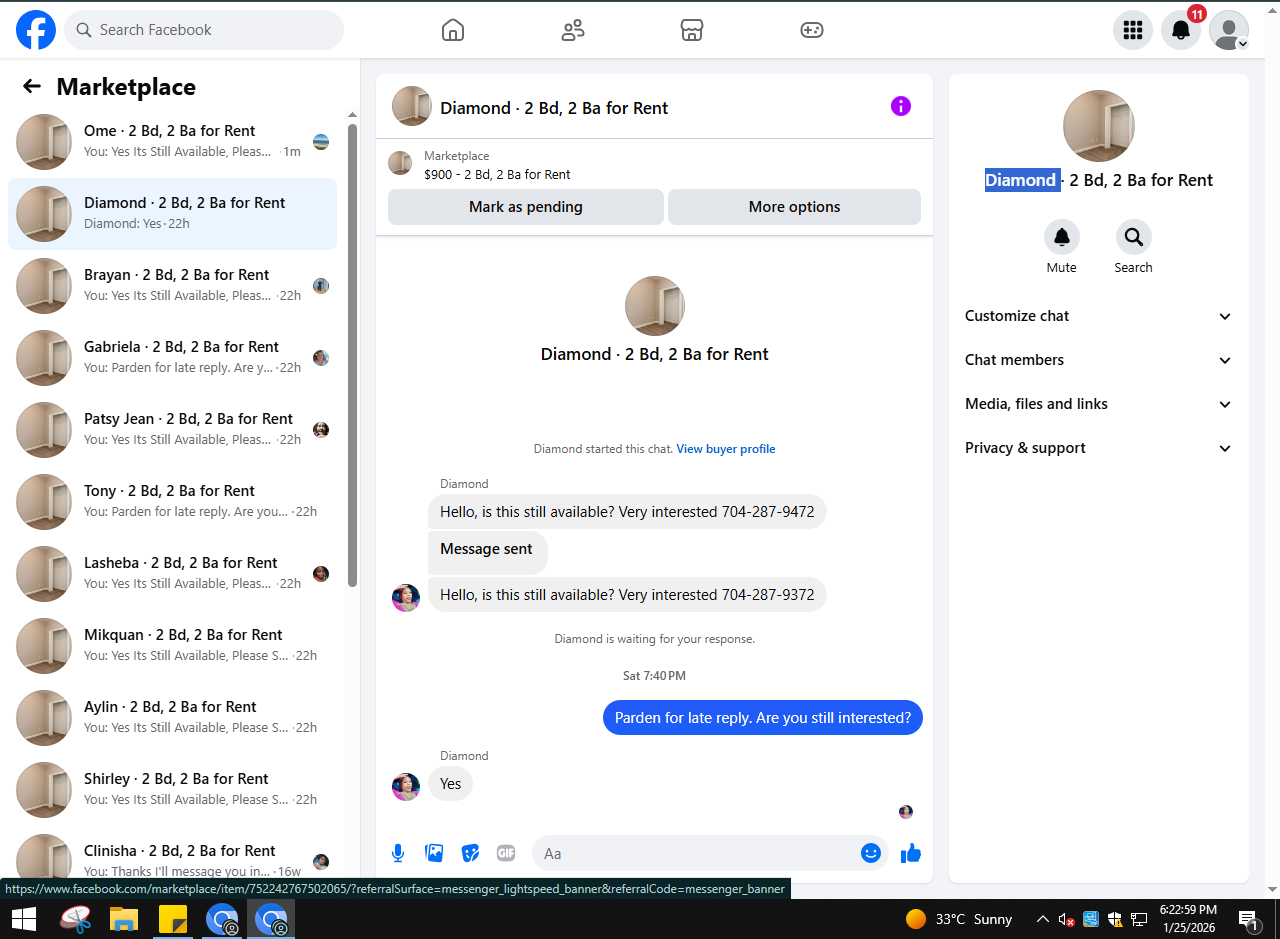The width and height of the screenshot is (1280, 939).
Task: Open the View buyer profile link
Action: pyautogui.click(x=726, y=449)
